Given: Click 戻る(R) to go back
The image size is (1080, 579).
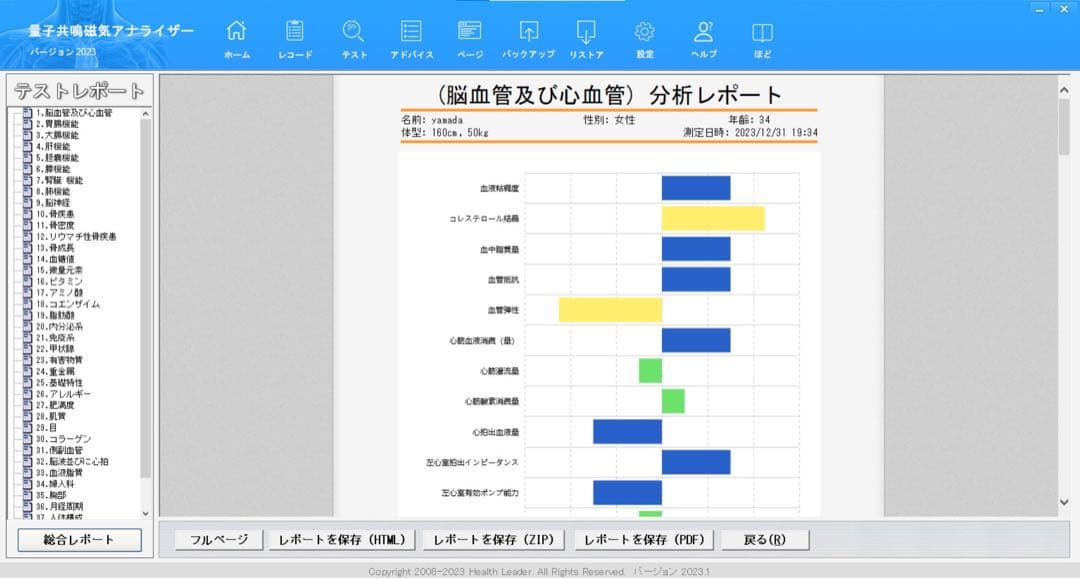Looking at the screenshot, I should click(765, 539).
